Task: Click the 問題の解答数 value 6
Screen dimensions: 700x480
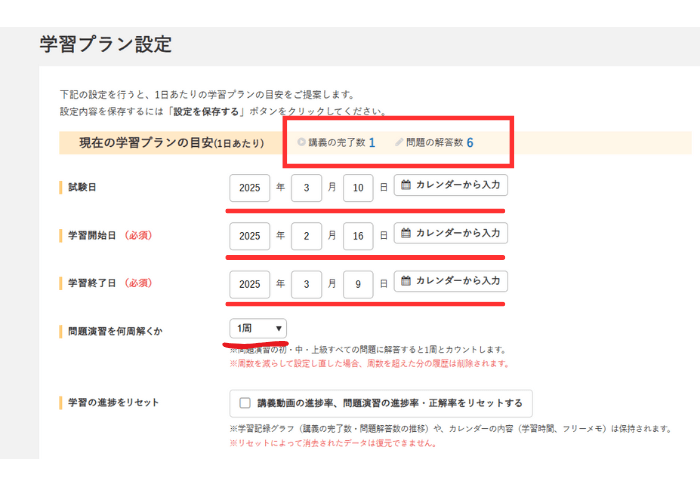Action: point(470,142)
